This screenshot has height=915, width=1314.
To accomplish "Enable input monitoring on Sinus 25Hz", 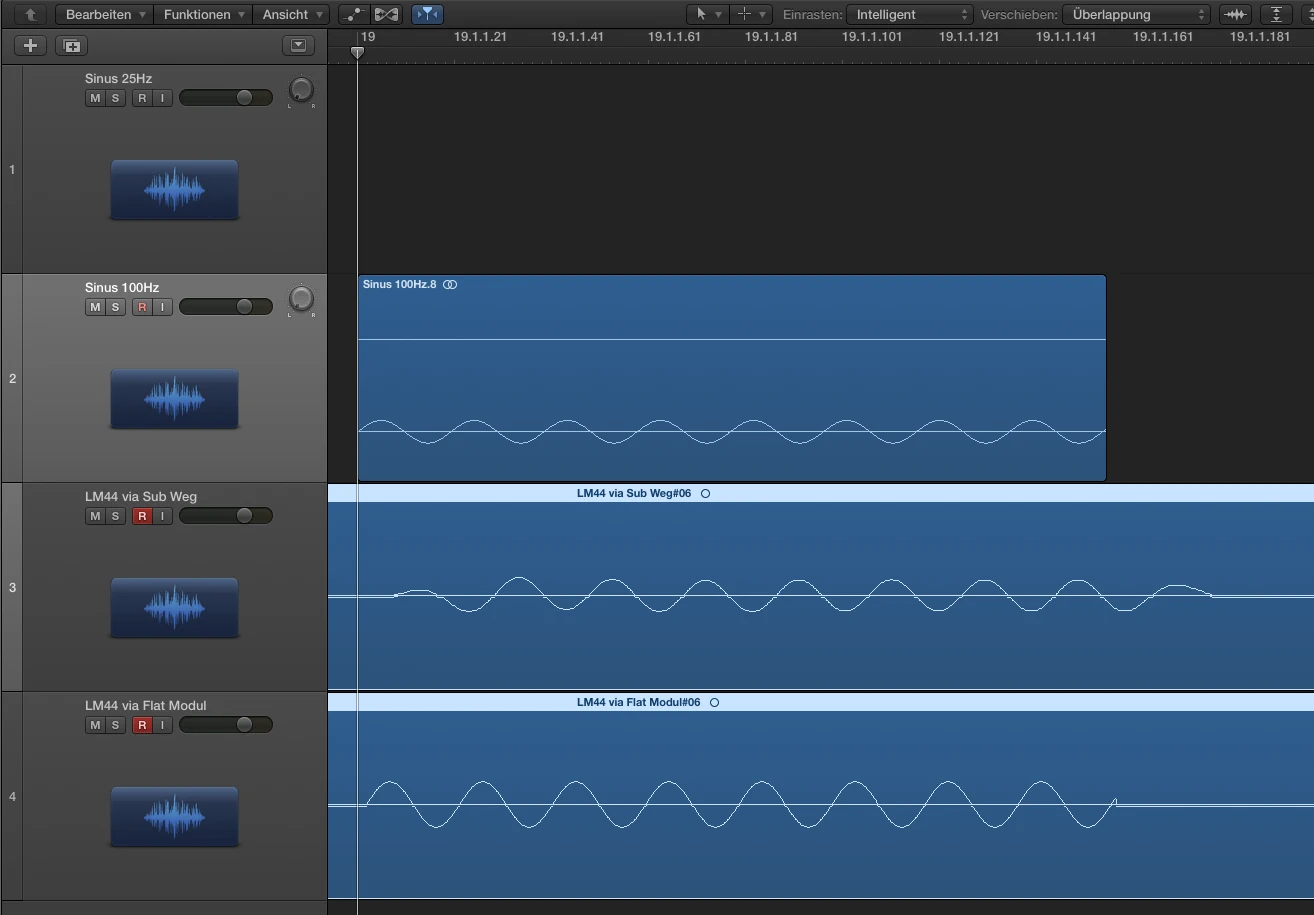I will point(162,98).
